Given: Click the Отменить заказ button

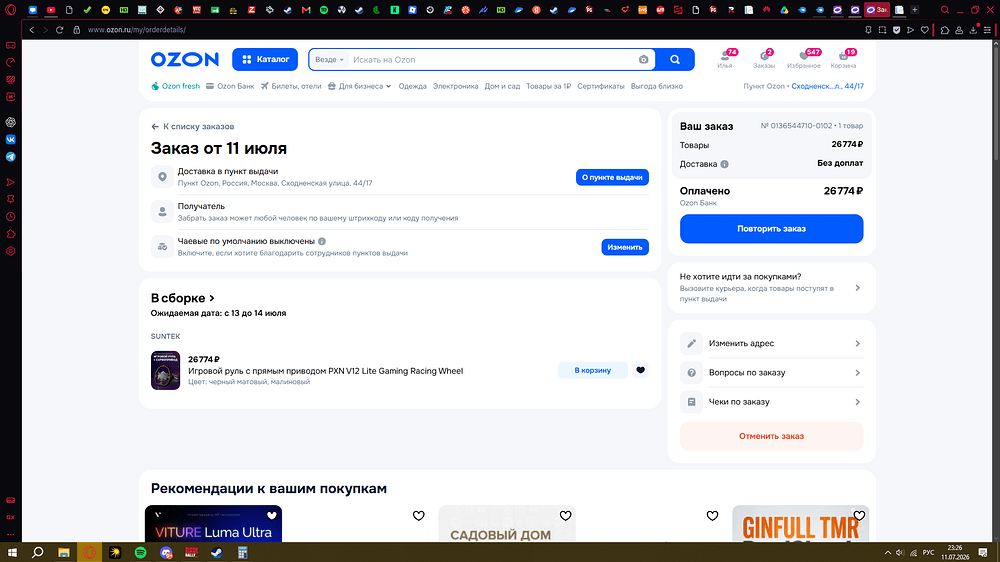Looking at the screenshot, I should 771,436.
